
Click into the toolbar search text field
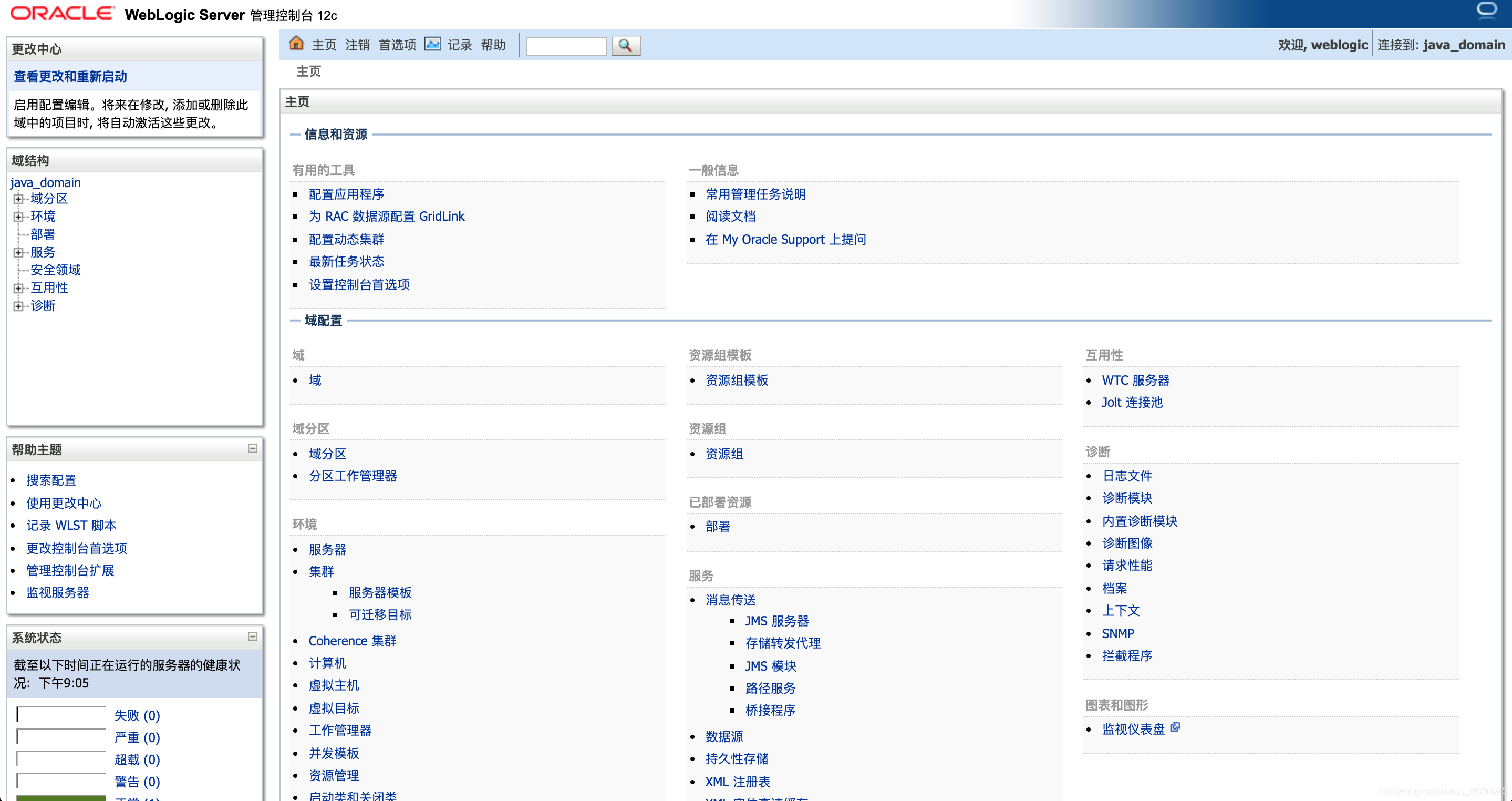coord(566,46)
